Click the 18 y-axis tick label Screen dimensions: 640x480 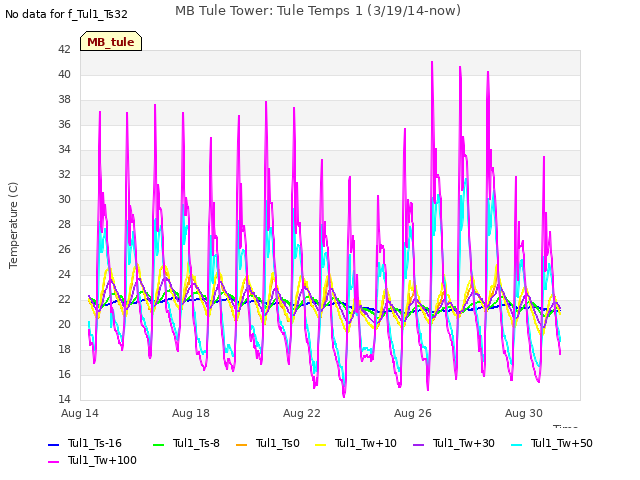point(64,349)
